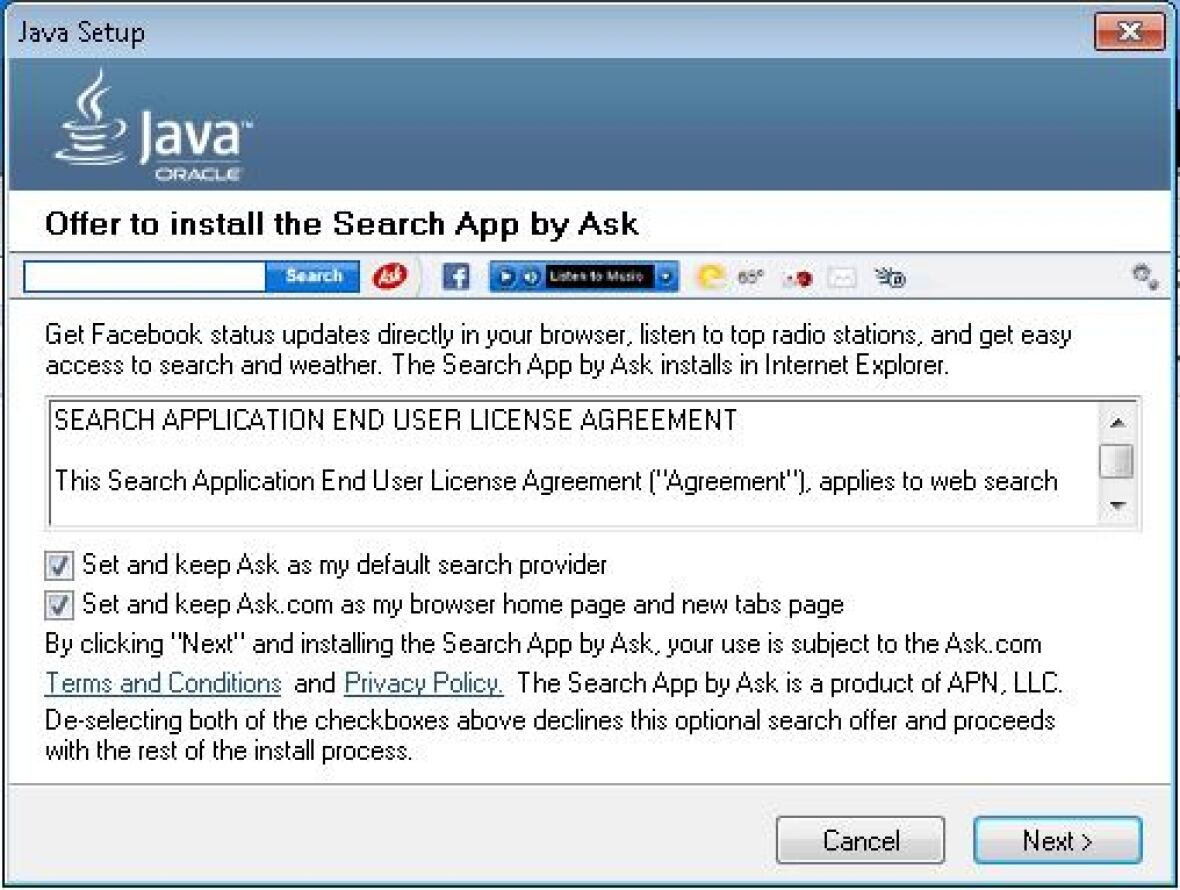Image resolution: width=1180 pixels, height=890 pixels.
Task: Click the rightmost toolbar icon before the gear
Action: (889, 278)
